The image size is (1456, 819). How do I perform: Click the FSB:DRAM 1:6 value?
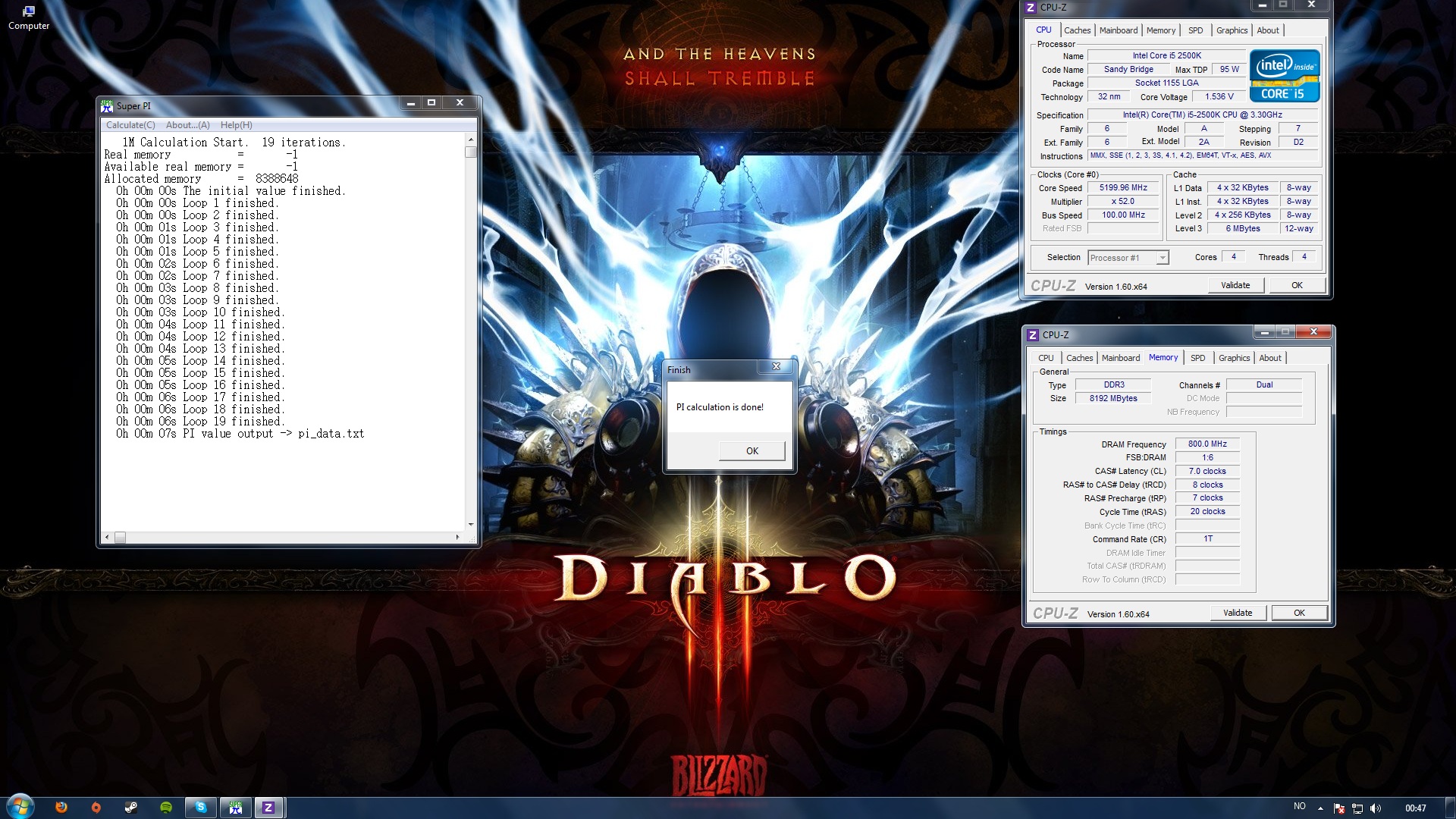click(x=1207, y=457)
